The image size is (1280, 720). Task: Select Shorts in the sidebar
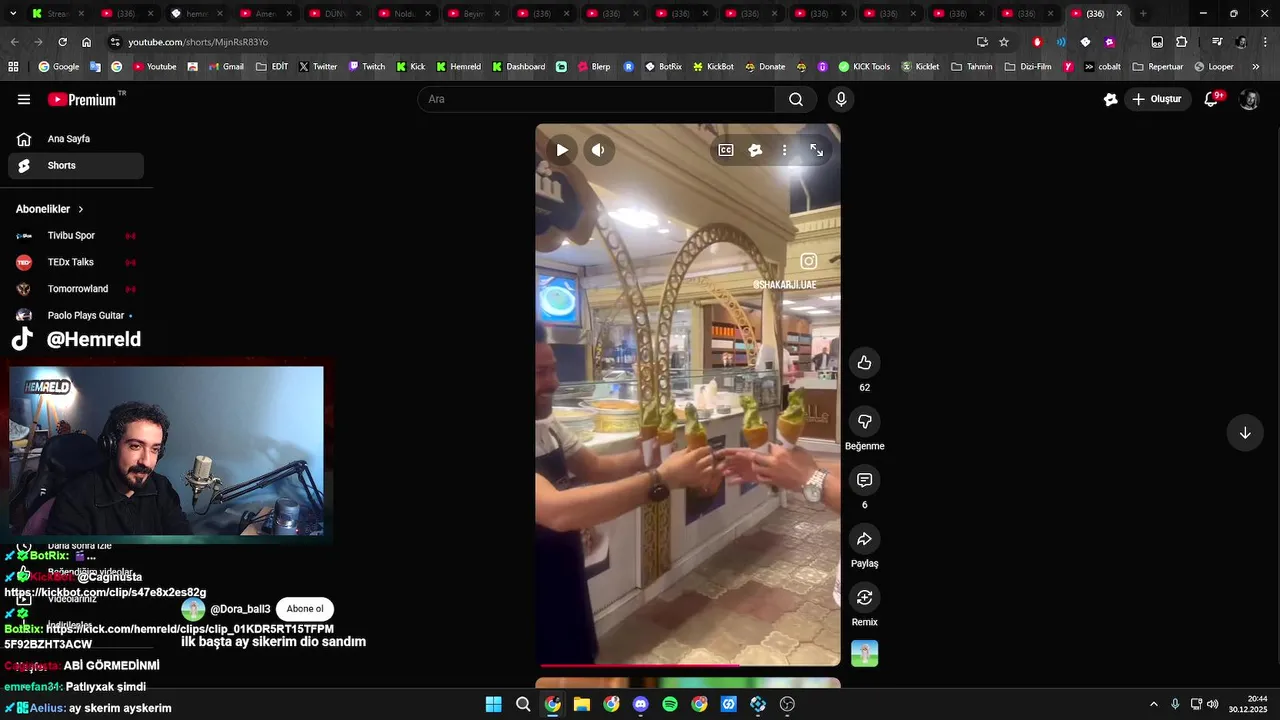[x=76, y=166]
